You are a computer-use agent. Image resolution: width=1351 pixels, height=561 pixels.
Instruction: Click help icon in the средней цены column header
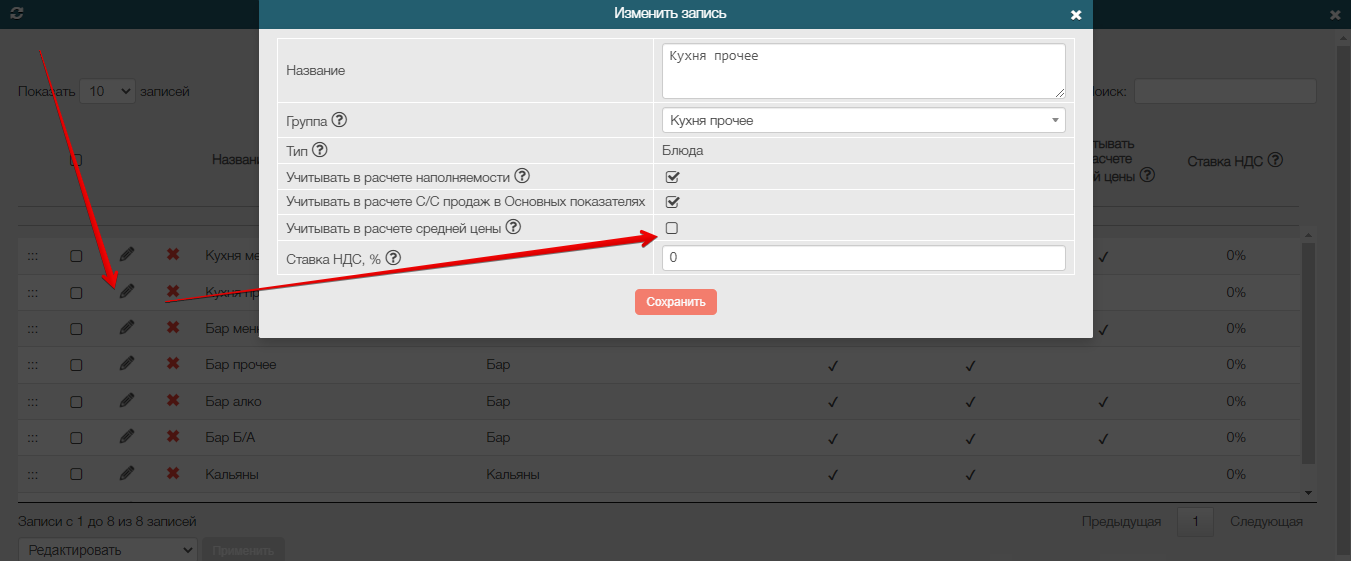1148,174
